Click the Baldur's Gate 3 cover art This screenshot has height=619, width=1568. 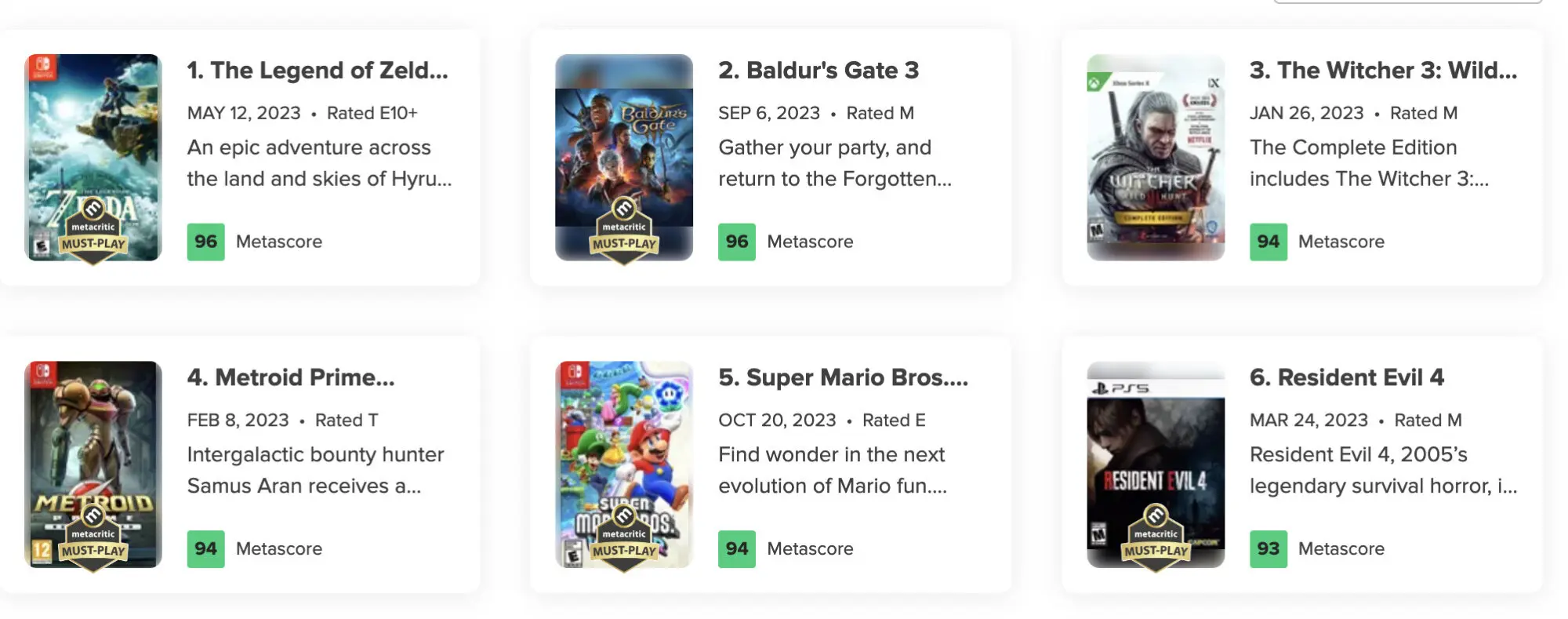(624, 157)
